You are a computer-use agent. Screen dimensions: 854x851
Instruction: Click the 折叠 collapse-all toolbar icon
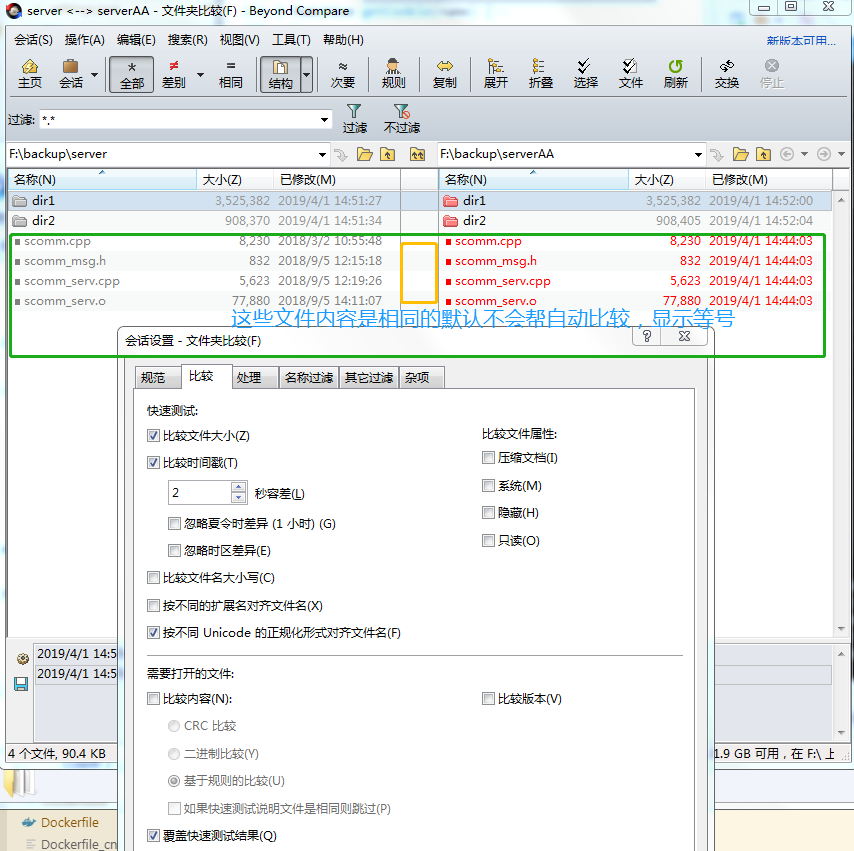tap(540, 74)
